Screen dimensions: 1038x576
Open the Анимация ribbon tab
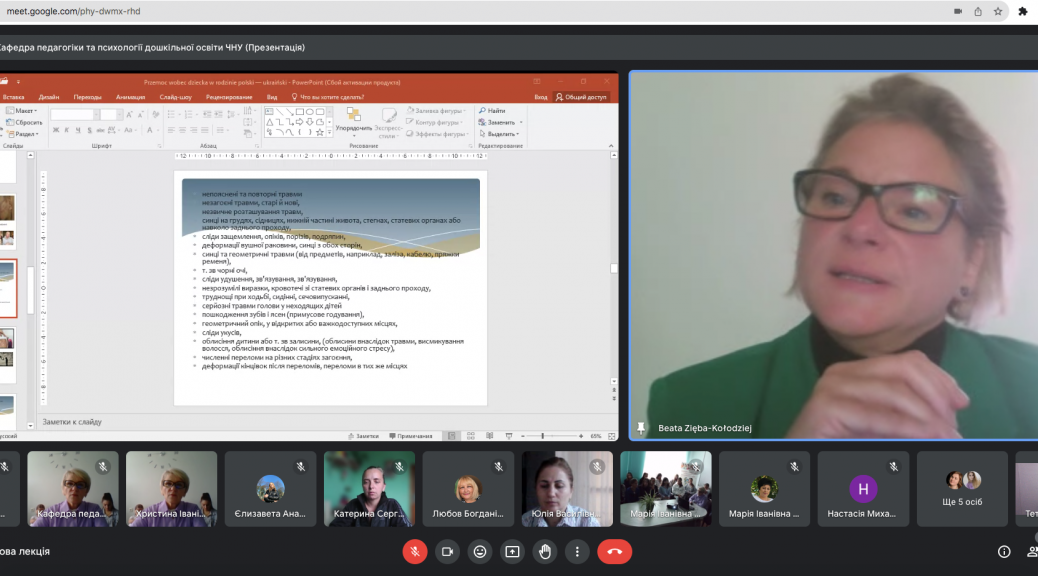130,97
